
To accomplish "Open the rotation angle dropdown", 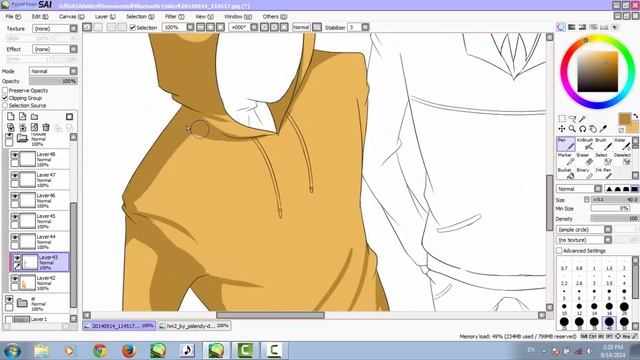I will pyautogui.click(x=254, y=27).
